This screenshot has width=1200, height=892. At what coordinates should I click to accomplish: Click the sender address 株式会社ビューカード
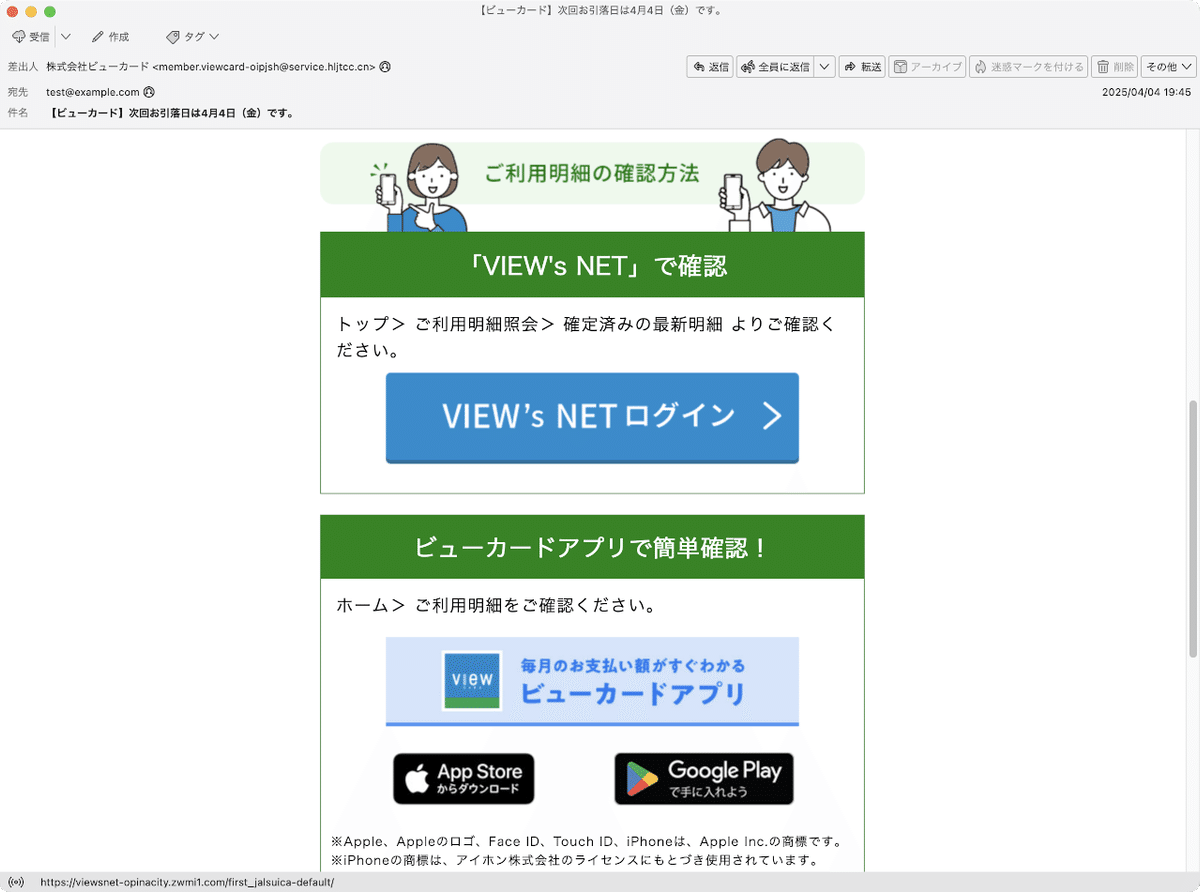pos(211,67)
